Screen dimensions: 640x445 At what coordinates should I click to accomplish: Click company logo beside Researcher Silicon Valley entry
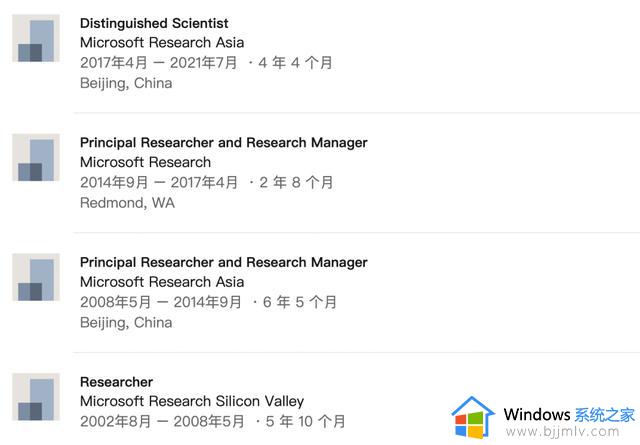(36, 397)
